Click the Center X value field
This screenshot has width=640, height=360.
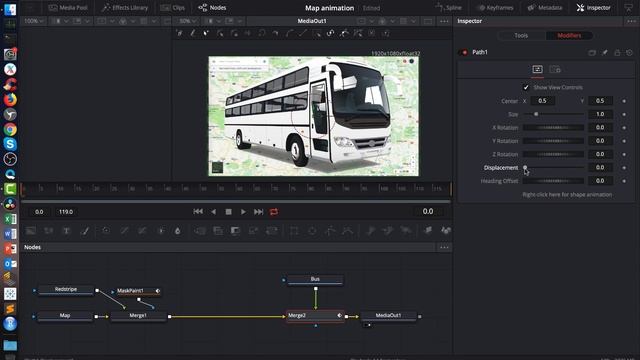pos(542,101)
